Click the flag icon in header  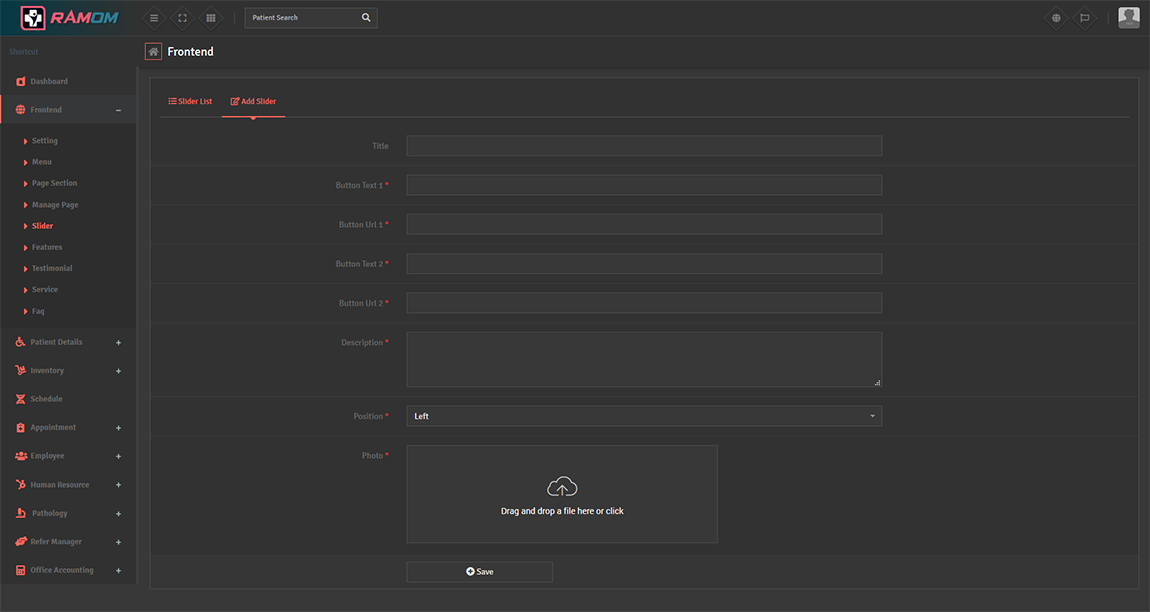(x=1085, y=18)
